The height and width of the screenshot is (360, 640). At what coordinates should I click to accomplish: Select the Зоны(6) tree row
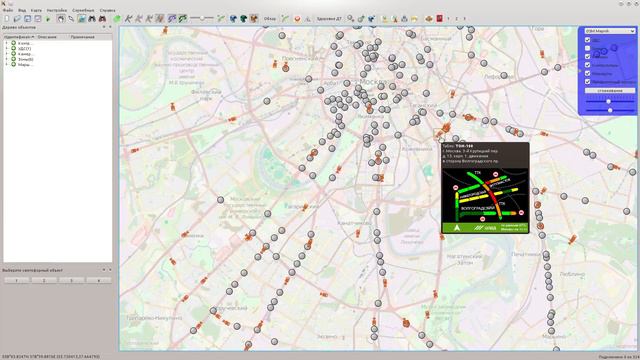tap(58, 59)
